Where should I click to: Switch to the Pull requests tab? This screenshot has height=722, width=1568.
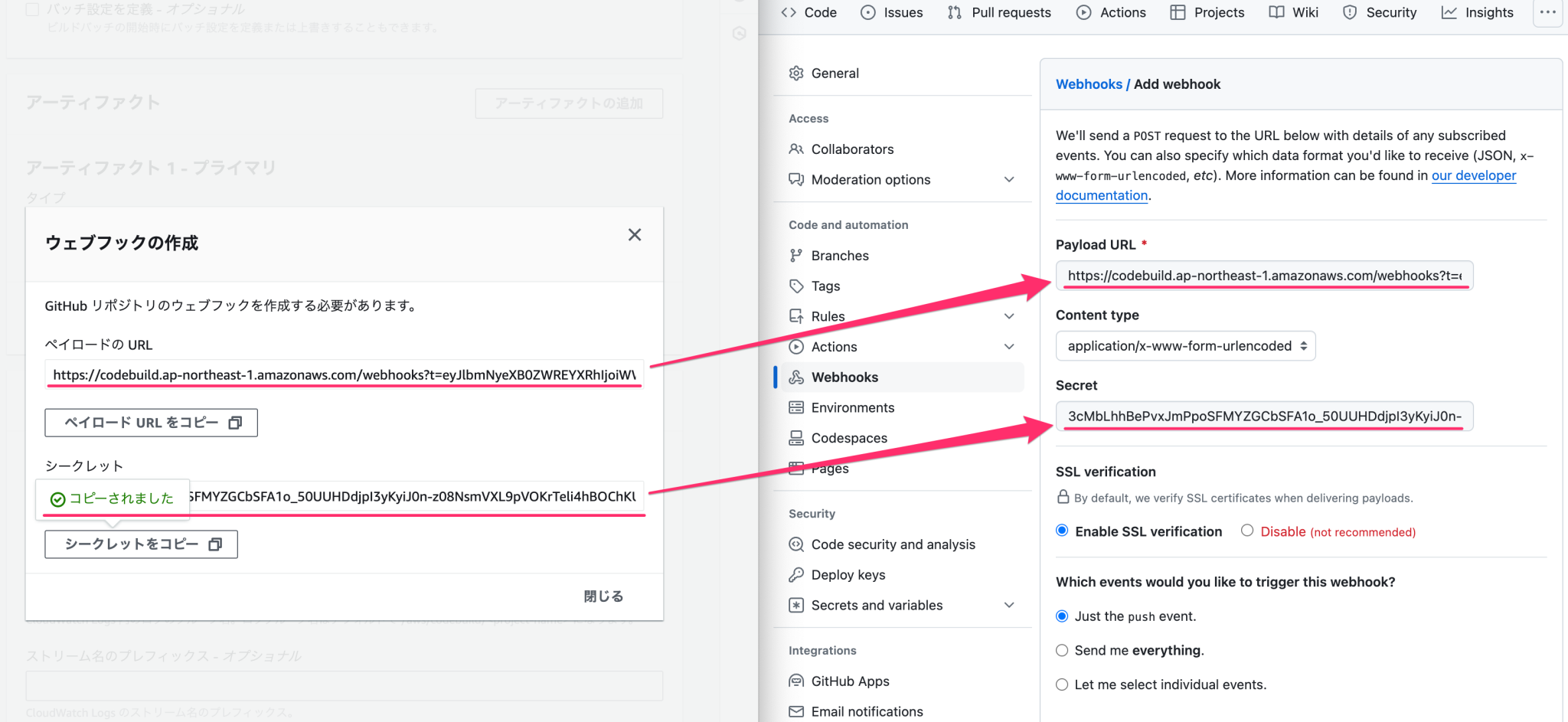tap(998, 12)
